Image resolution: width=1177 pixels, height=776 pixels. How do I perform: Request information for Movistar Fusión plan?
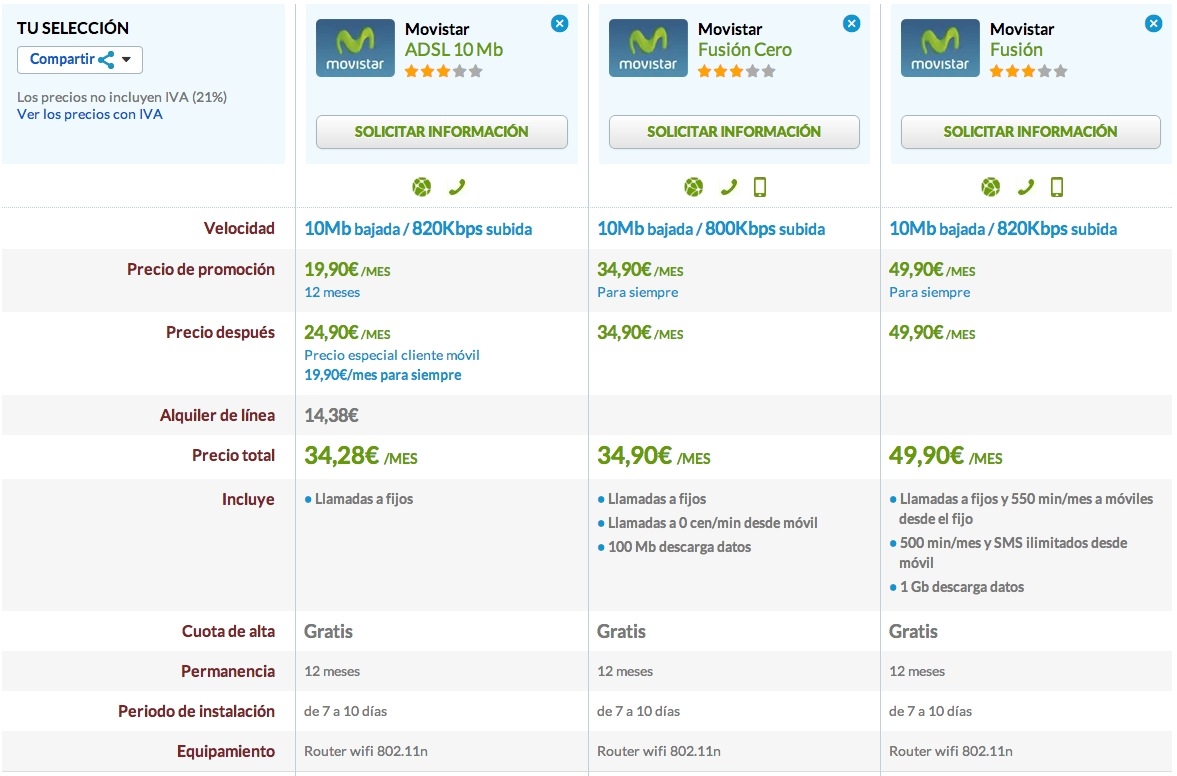point(1031,131)
